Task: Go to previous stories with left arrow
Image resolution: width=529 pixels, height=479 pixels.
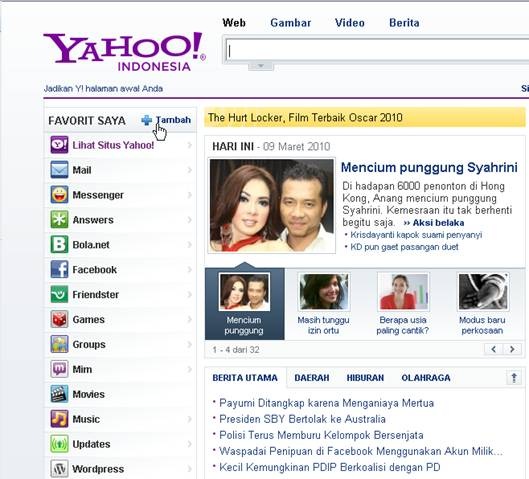Action: [494, 349]
